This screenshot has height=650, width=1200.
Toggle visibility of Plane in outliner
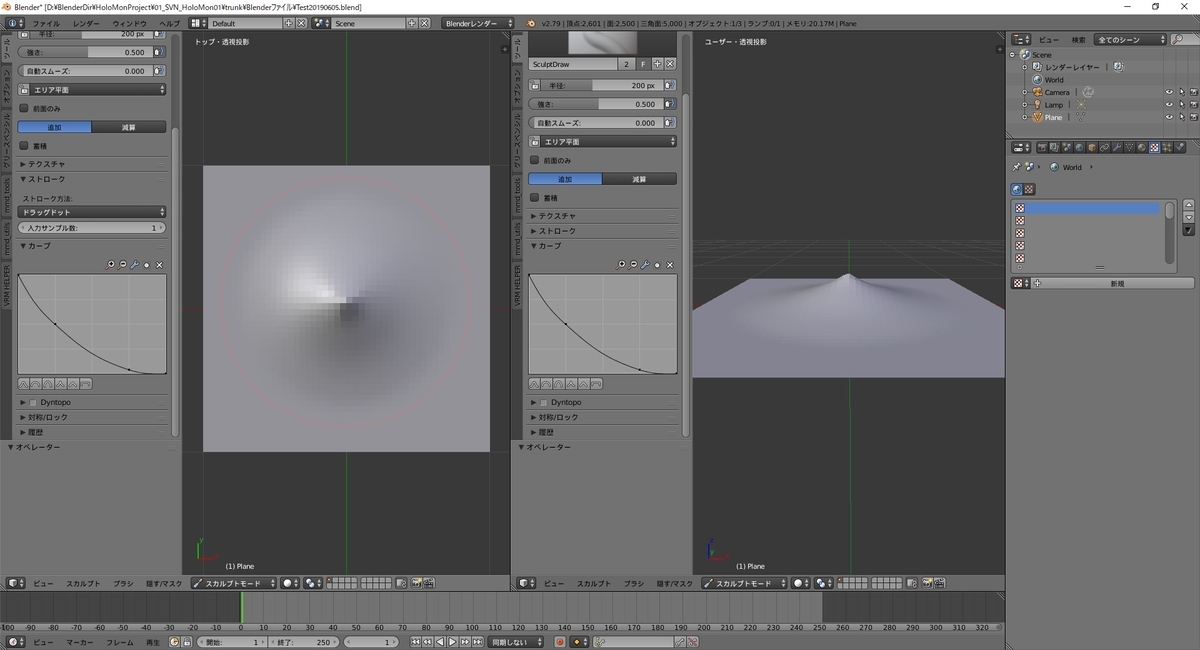point(1168,117)
